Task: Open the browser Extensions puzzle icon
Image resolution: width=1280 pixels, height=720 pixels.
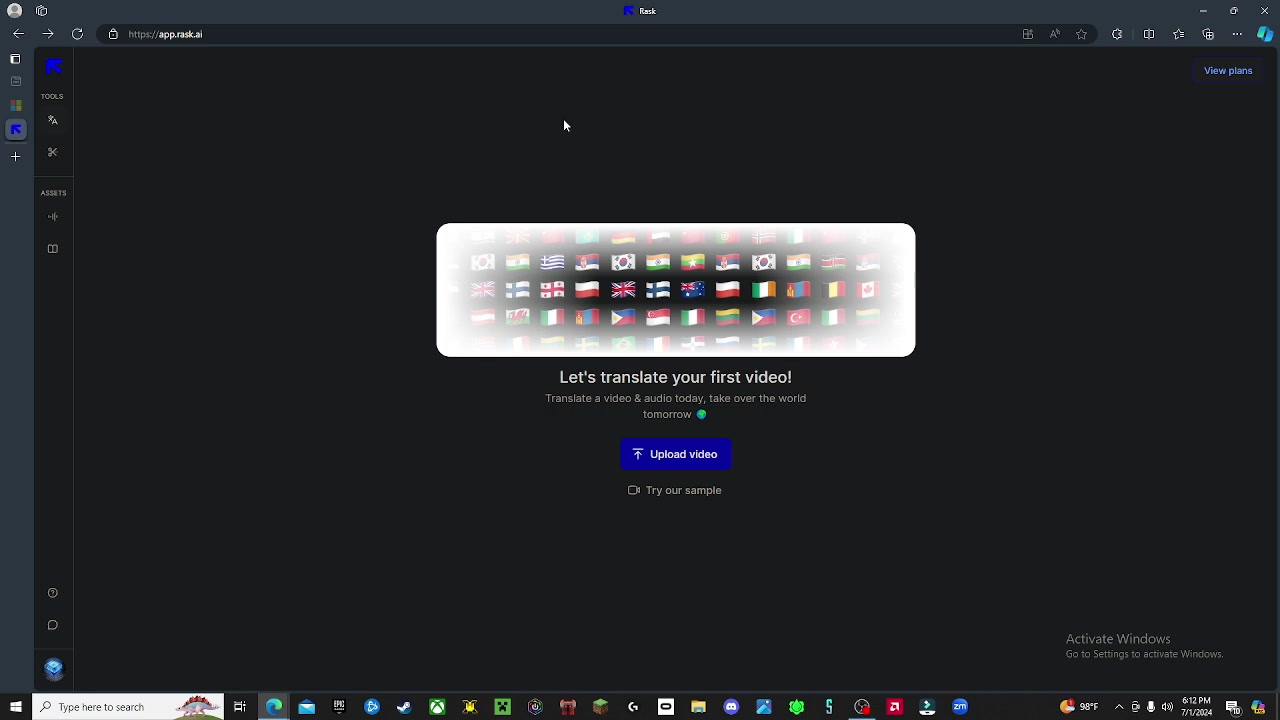Action: coord(1117,34)
